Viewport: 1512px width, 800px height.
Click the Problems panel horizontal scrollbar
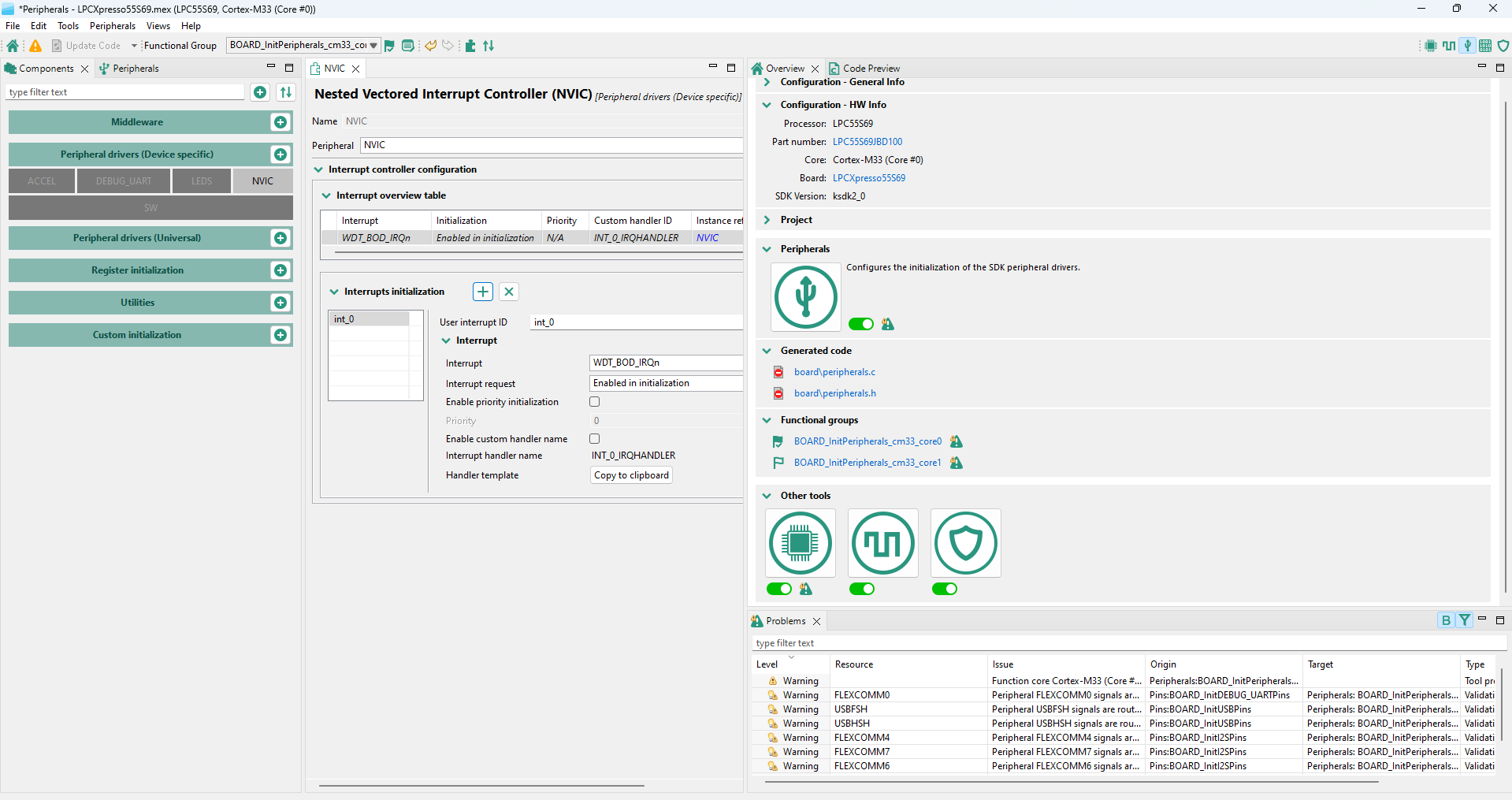(1072, 782)
